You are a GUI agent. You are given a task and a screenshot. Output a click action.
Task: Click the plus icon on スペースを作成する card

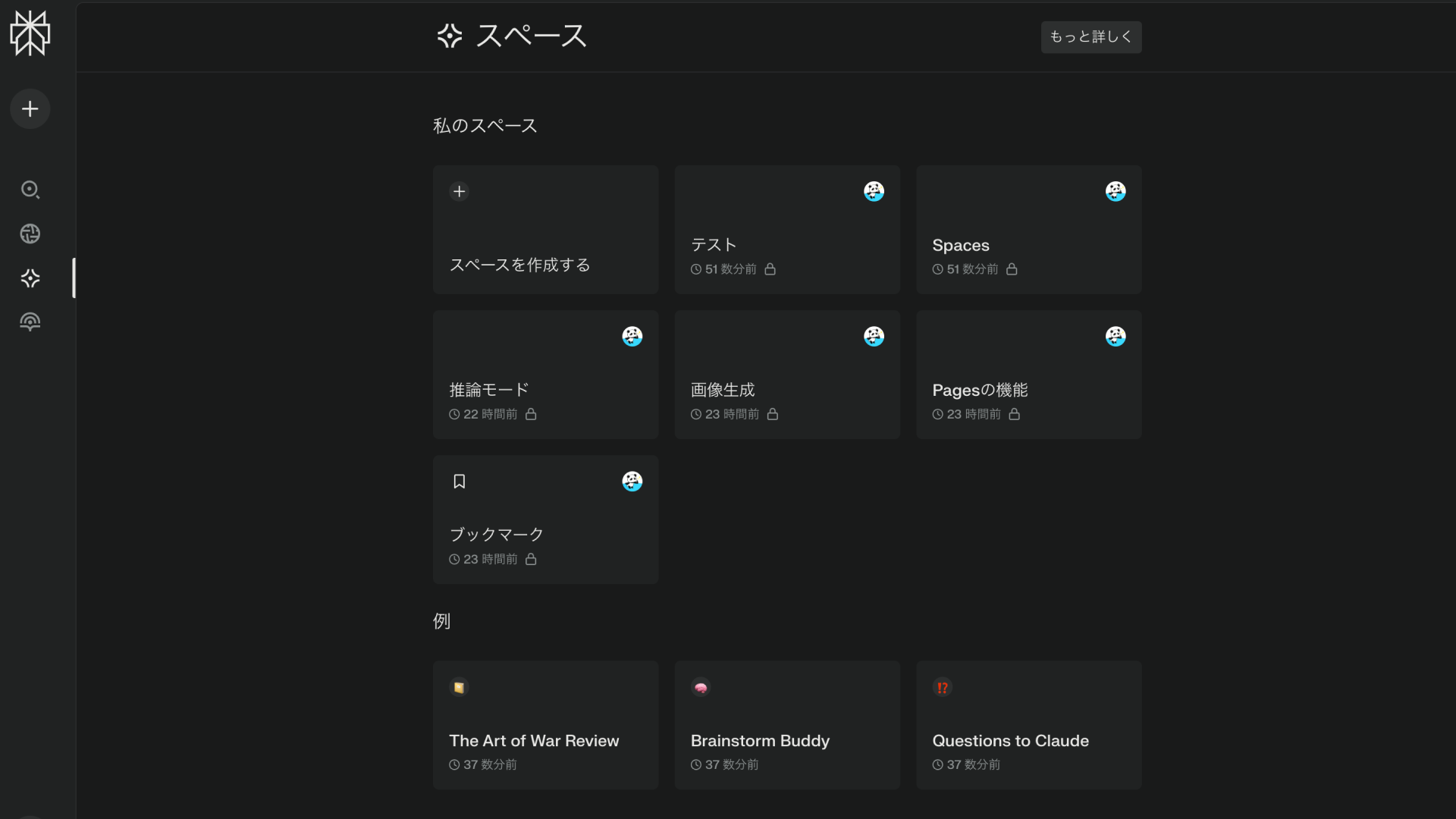click(x=459, y=191)
